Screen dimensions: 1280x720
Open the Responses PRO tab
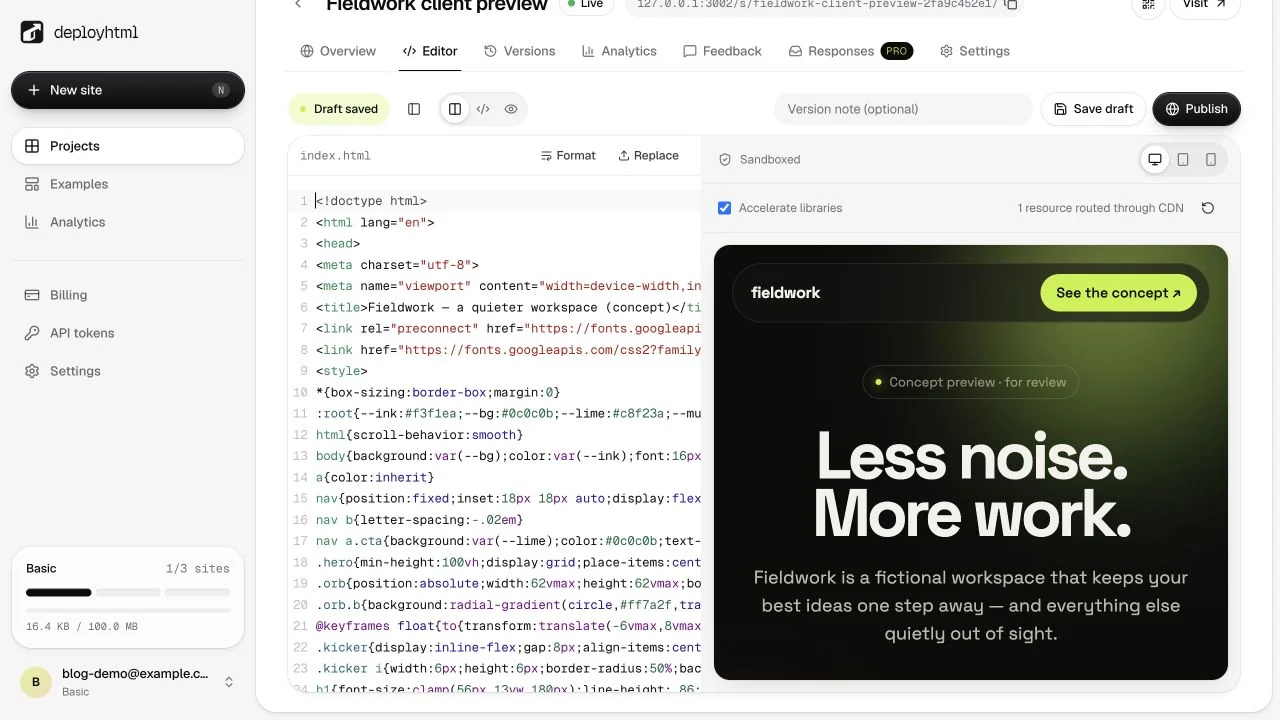click(850, 51)
